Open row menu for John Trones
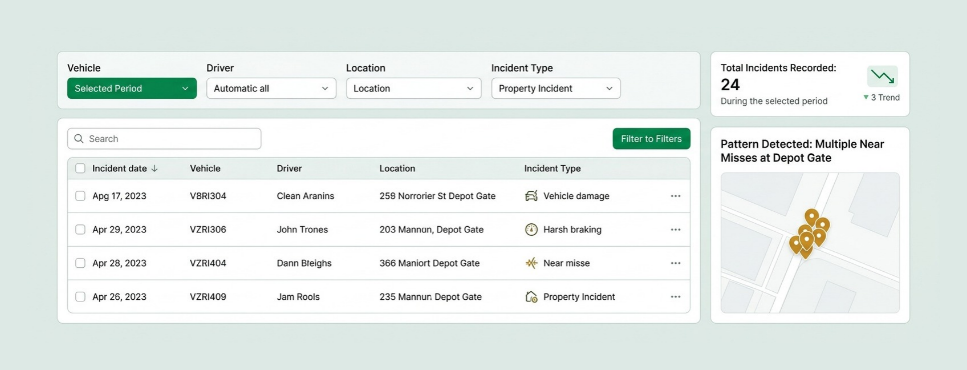Image resolution: width=967 pixels, height=370 pixels. click(x=675, y=229)
